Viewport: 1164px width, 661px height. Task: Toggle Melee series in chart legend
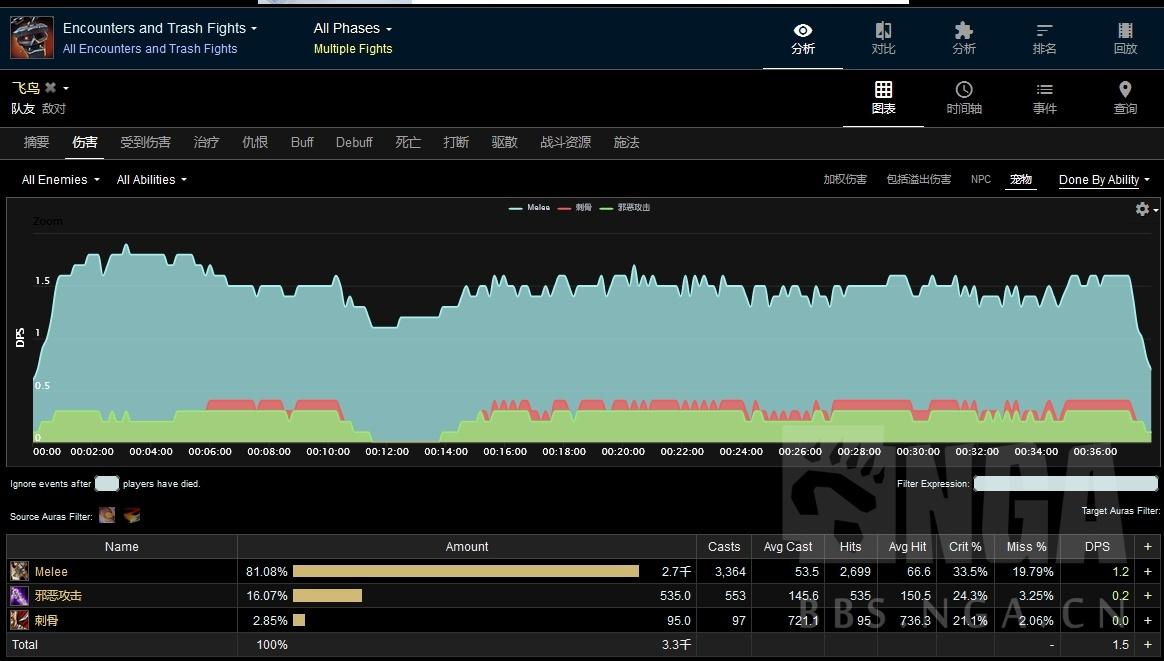tap(529, 207)
